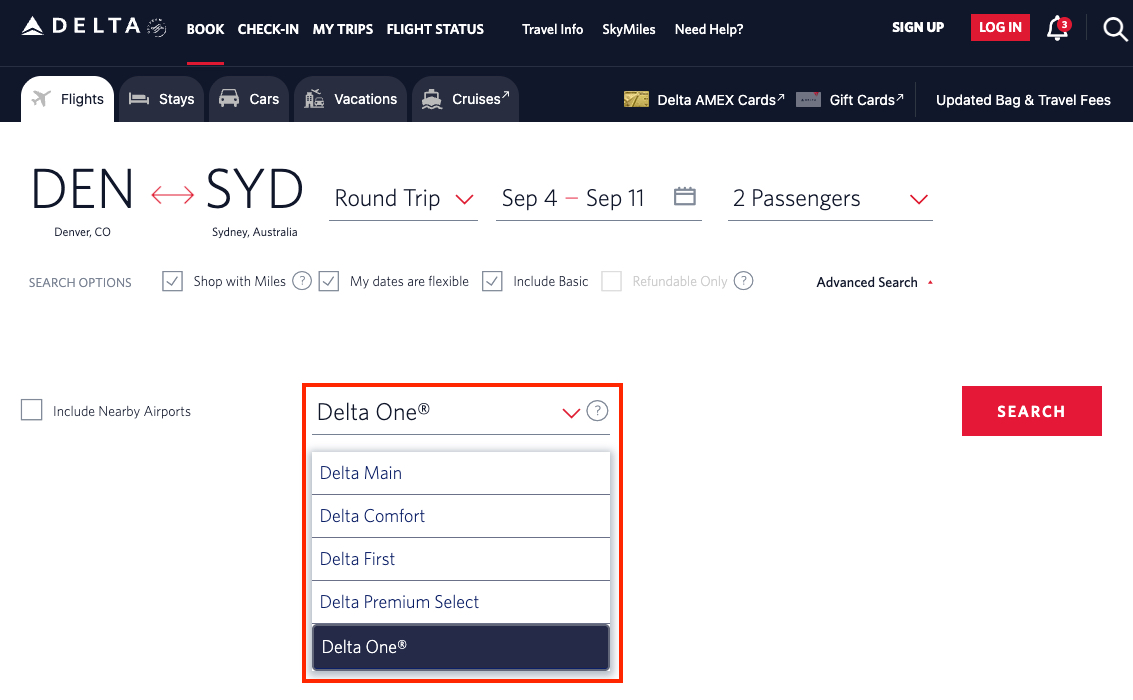Open the search magnifying glass
Viewport: 1133px width, 700px height.
coord(1115,29)
